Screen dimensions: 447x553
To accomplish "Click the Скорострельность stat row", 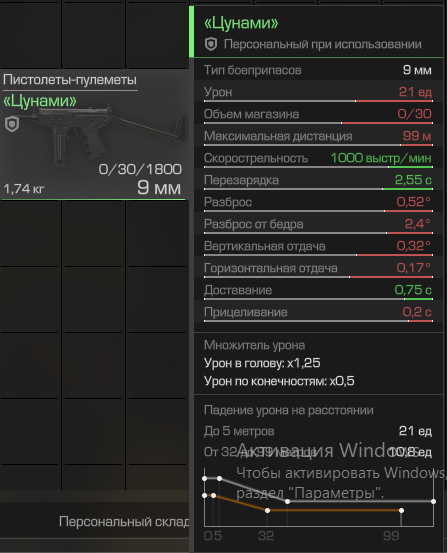I will (x=318, y=158).
